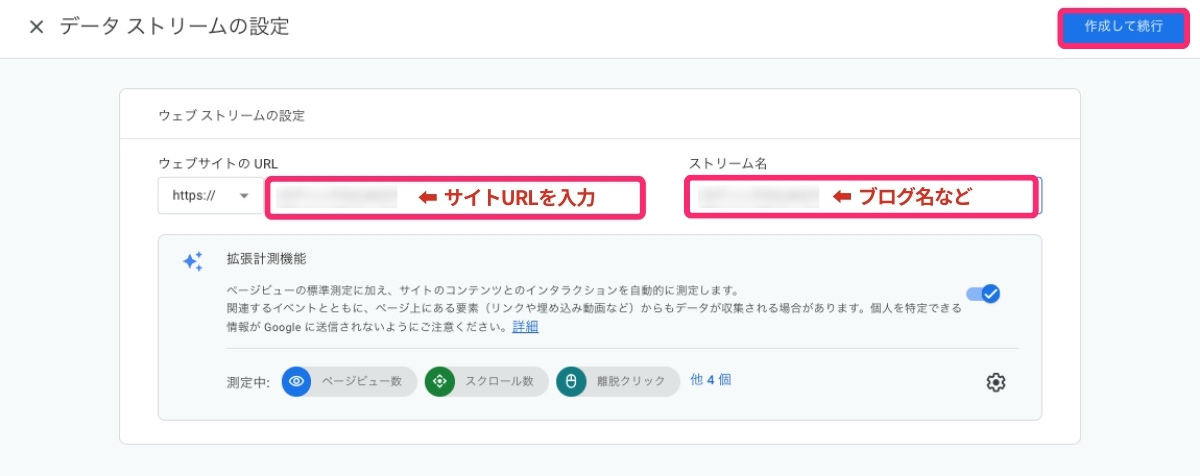Close the data stream settings panel
This screenshot has width=1200, height=476.
pos(36,27)
